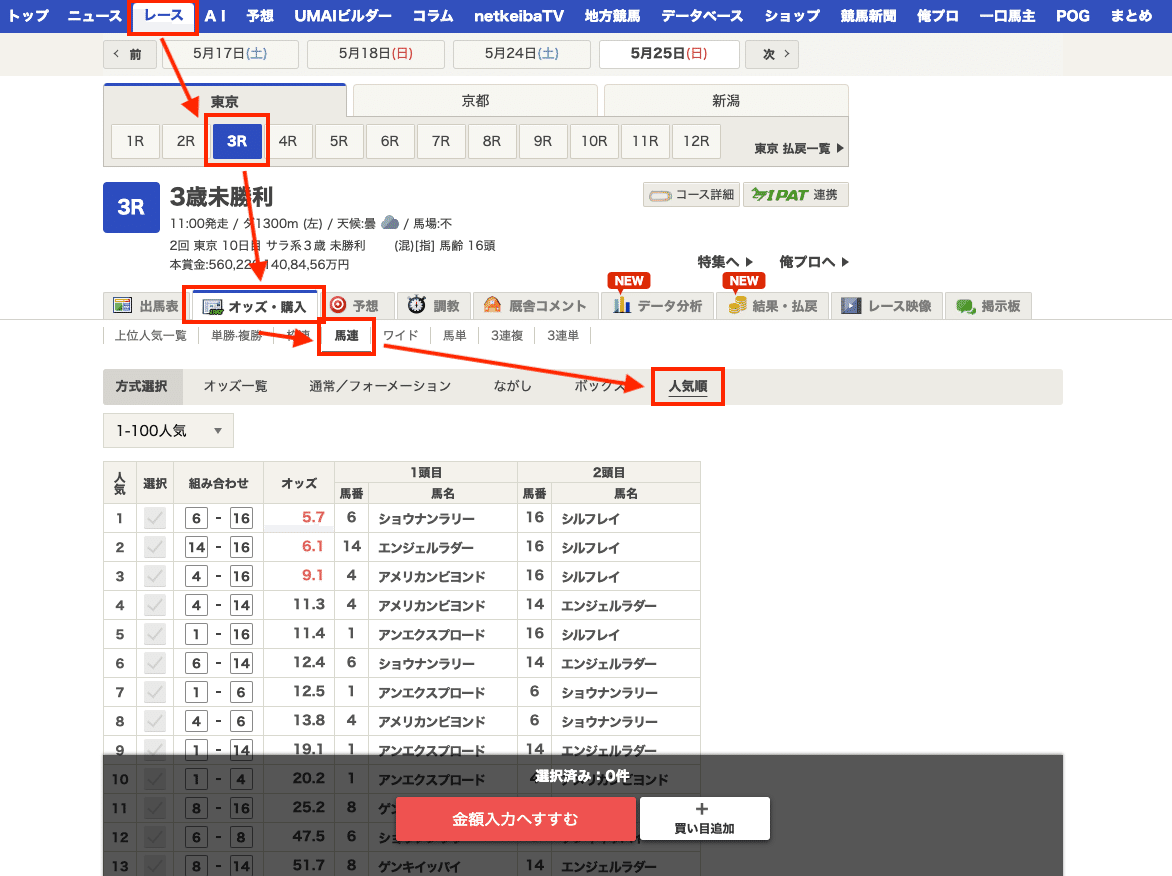Viewport: 1172px width, 876px height.
Task: Select the 3連単 bet type tab
Action: click(x=563, y=336)
